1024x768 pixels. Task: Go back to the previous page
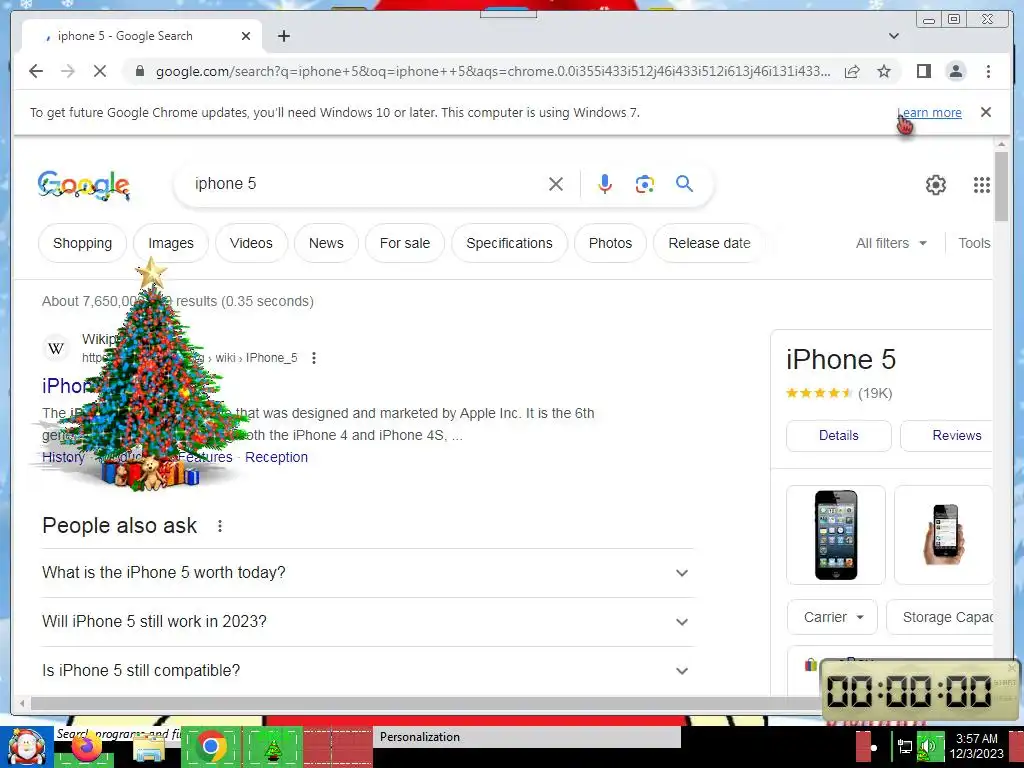tap(36, 71)
